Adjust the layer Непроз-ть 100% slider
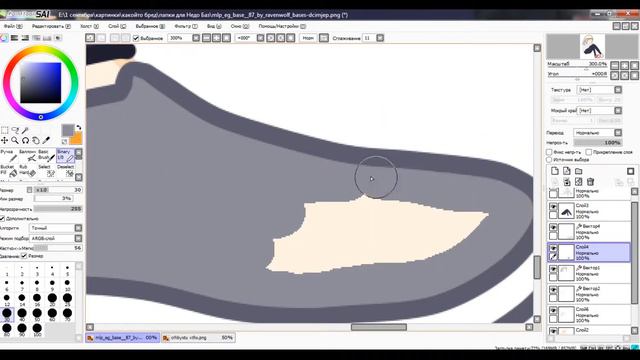Viewport: 640px width, 360px height. point(598,142)
